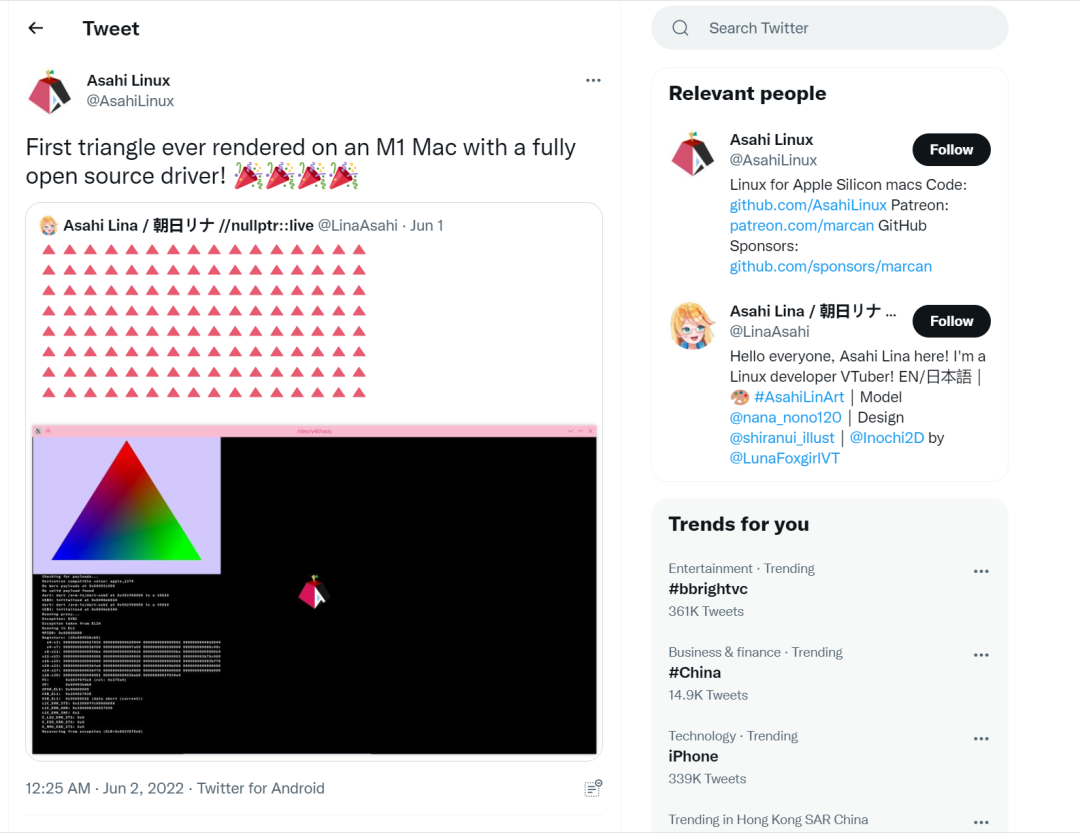Click the tweet analytics icon near timestamp

pyautogui.click(x=593, y=788)
